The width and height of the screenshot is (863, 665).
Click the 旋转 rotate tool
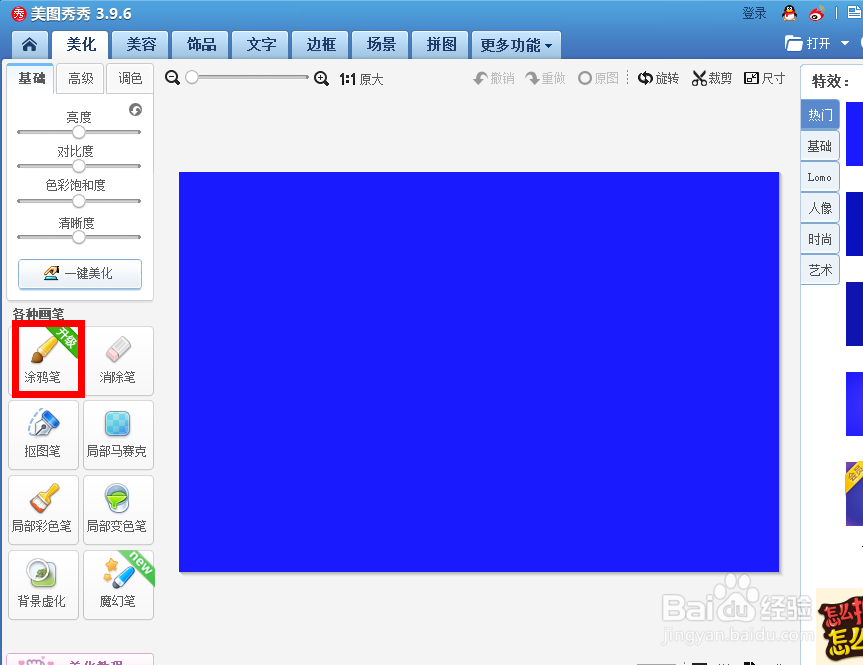click(x=658, y=79)
